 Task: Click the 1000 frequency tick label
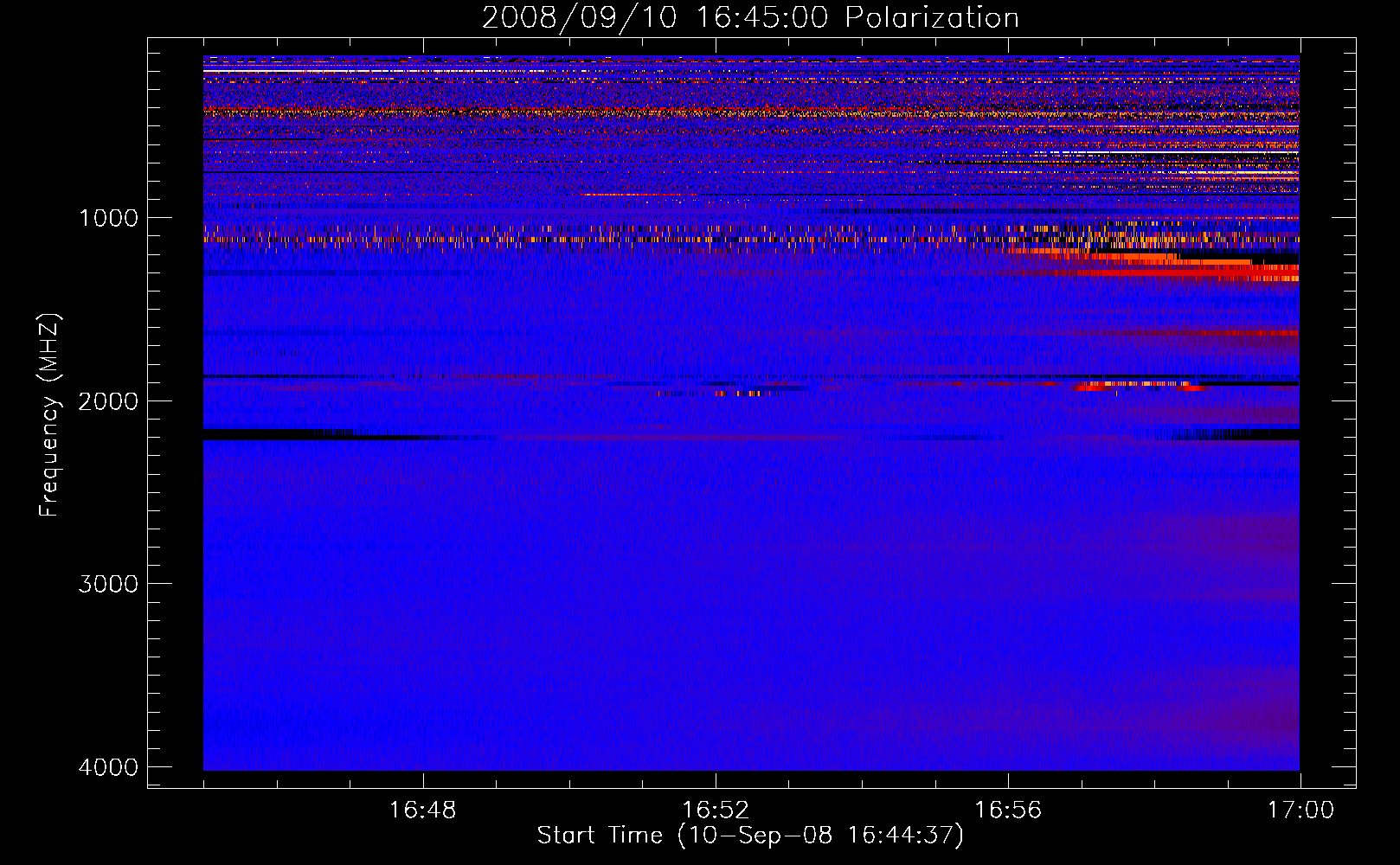(108, 217)
